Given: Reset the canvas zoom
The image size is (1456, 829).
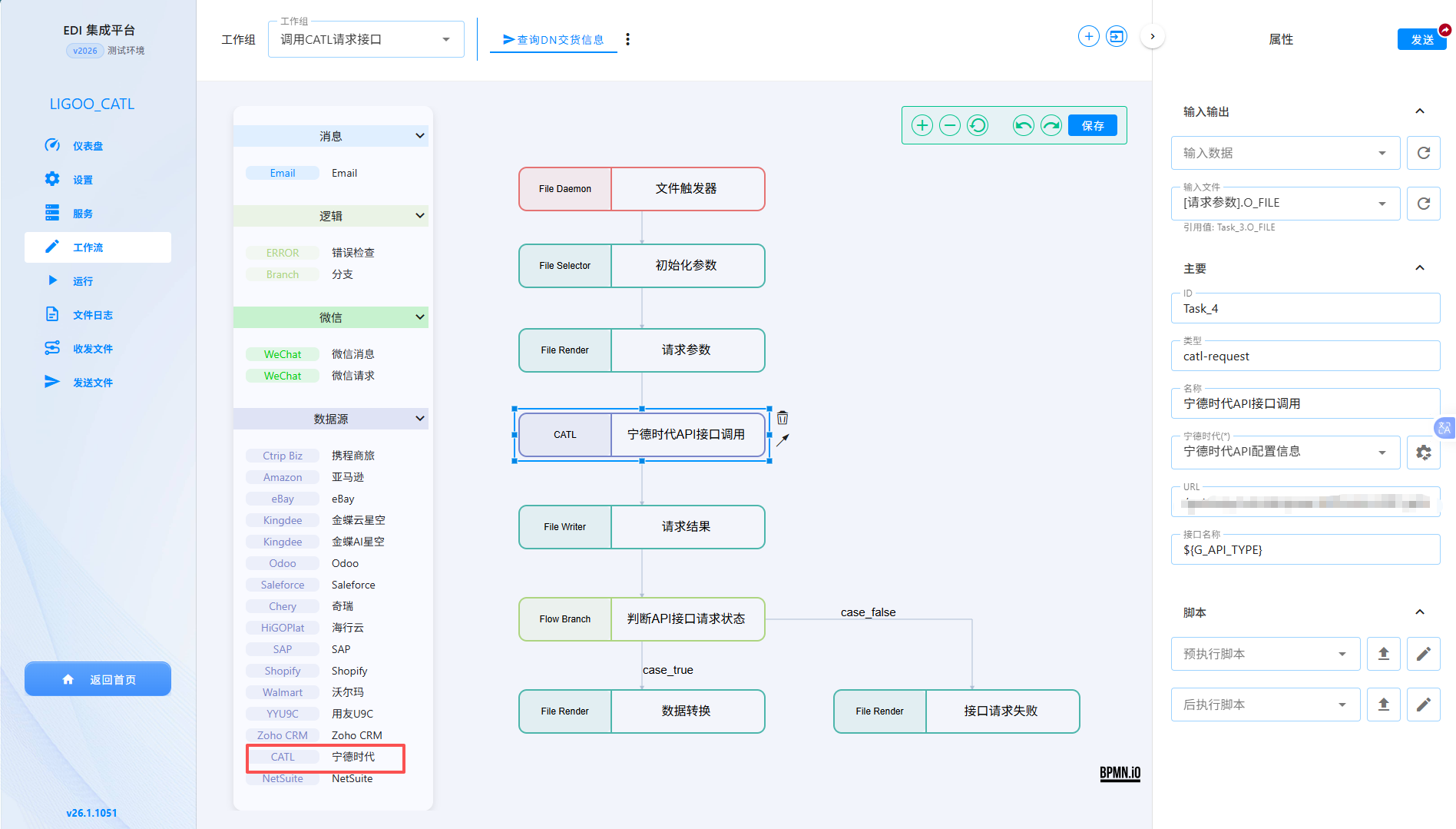Looking at the screenshot, I should point(977,125).
